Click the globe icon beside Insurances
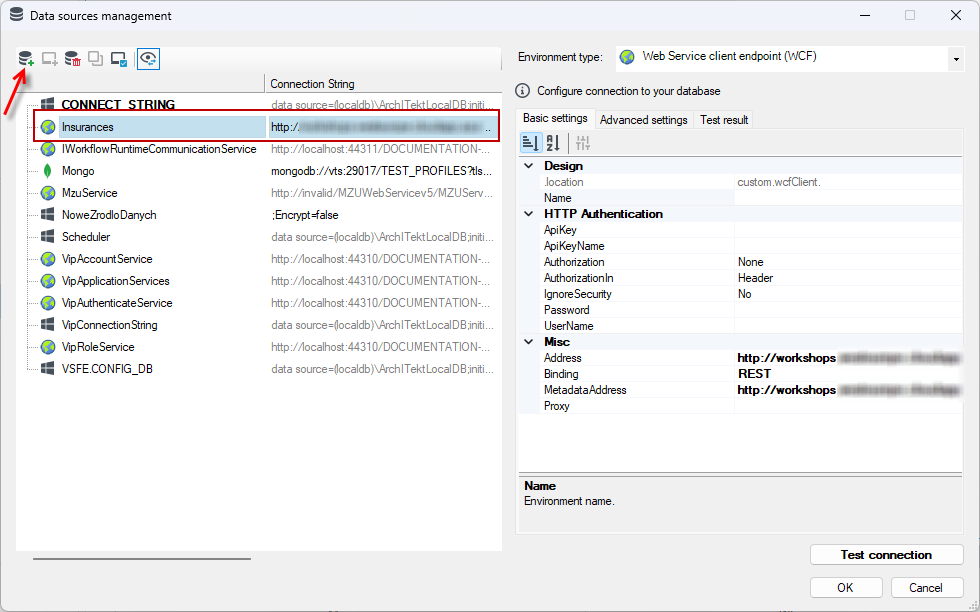This screenshot has width=980, height=612. coord(48,127)
